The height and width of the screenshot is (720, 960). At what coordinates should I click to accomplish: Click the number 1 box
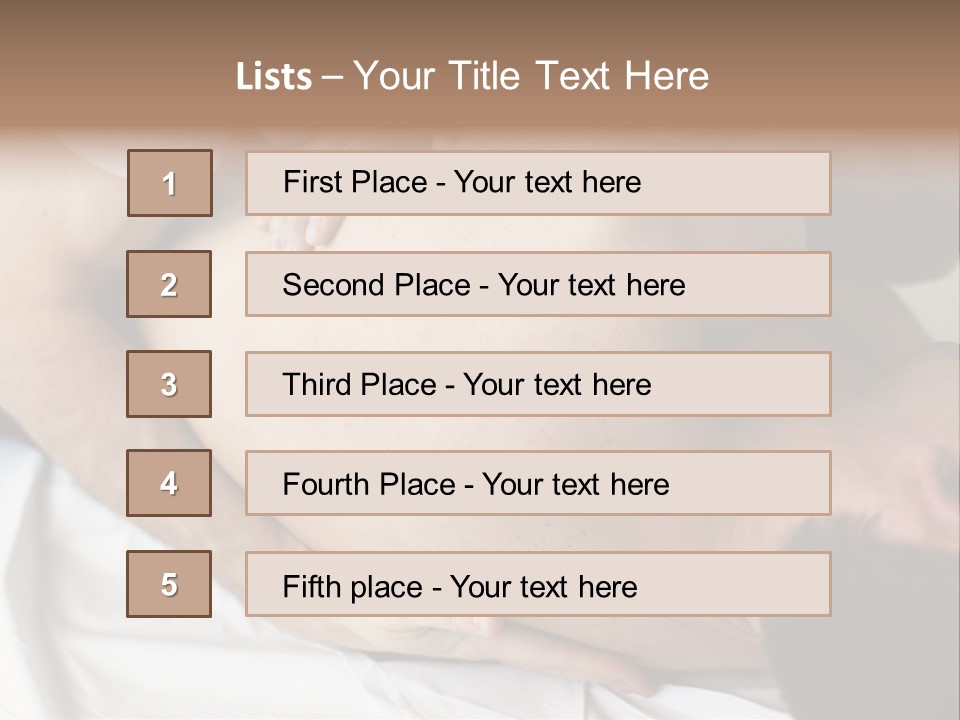tap(170, 183)
